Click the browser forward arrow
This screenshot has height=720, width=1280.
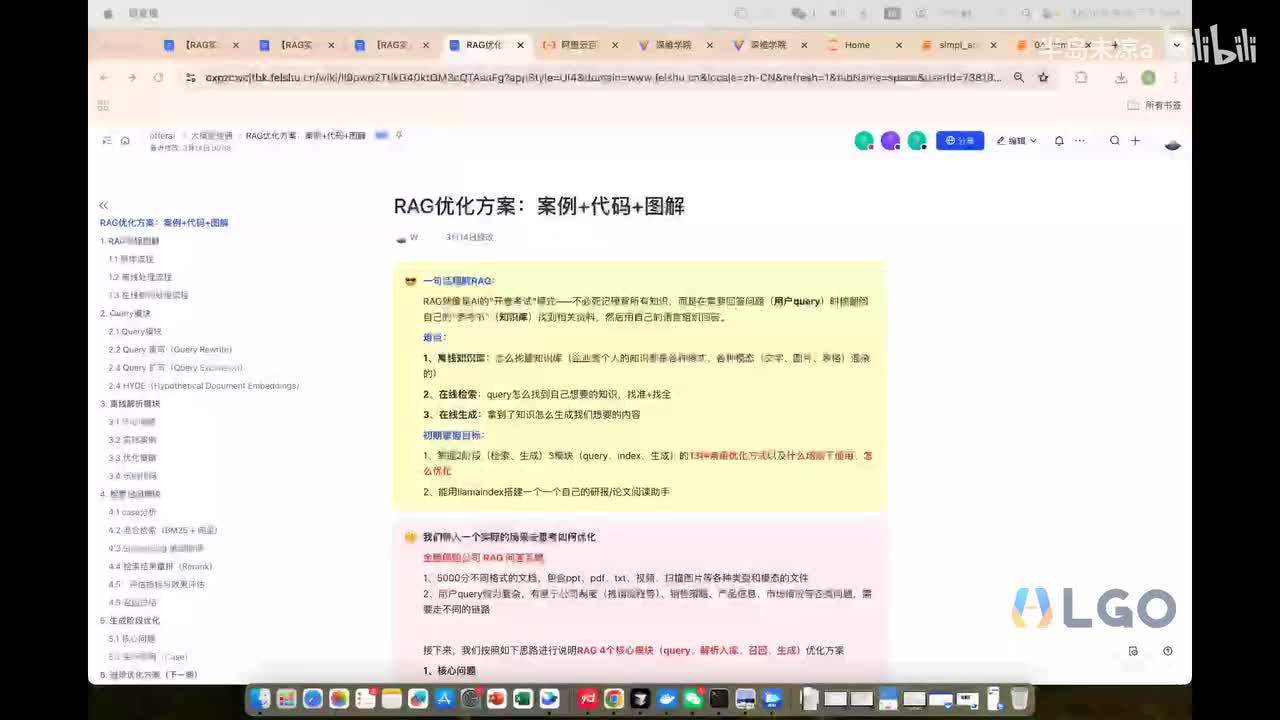131,77
